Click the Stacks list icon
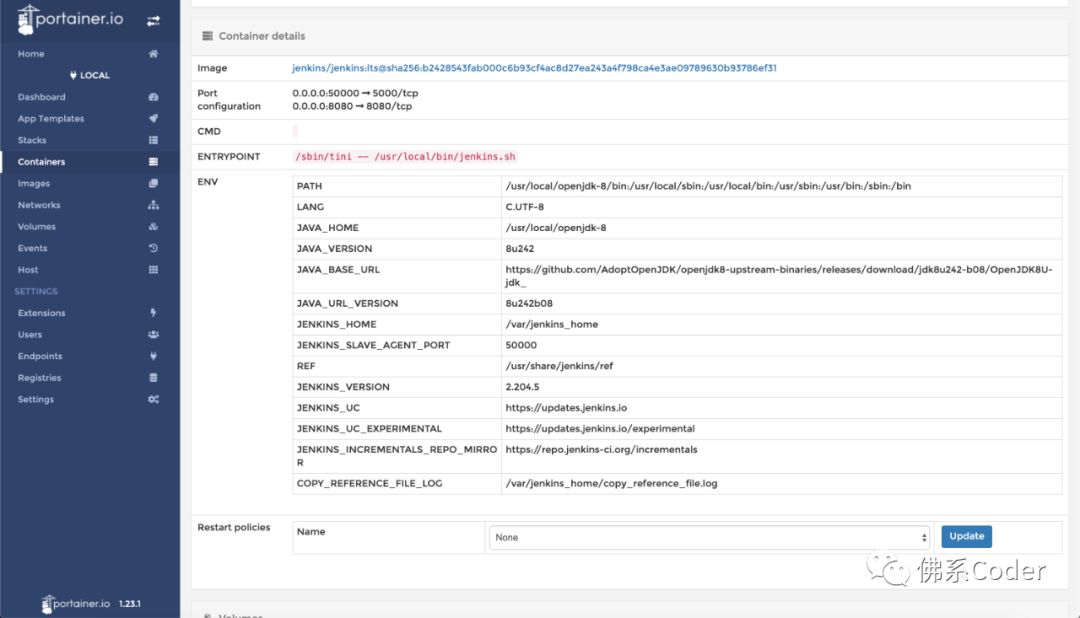The width and height of the screenshot is (1080, 618). click(153, 140)
